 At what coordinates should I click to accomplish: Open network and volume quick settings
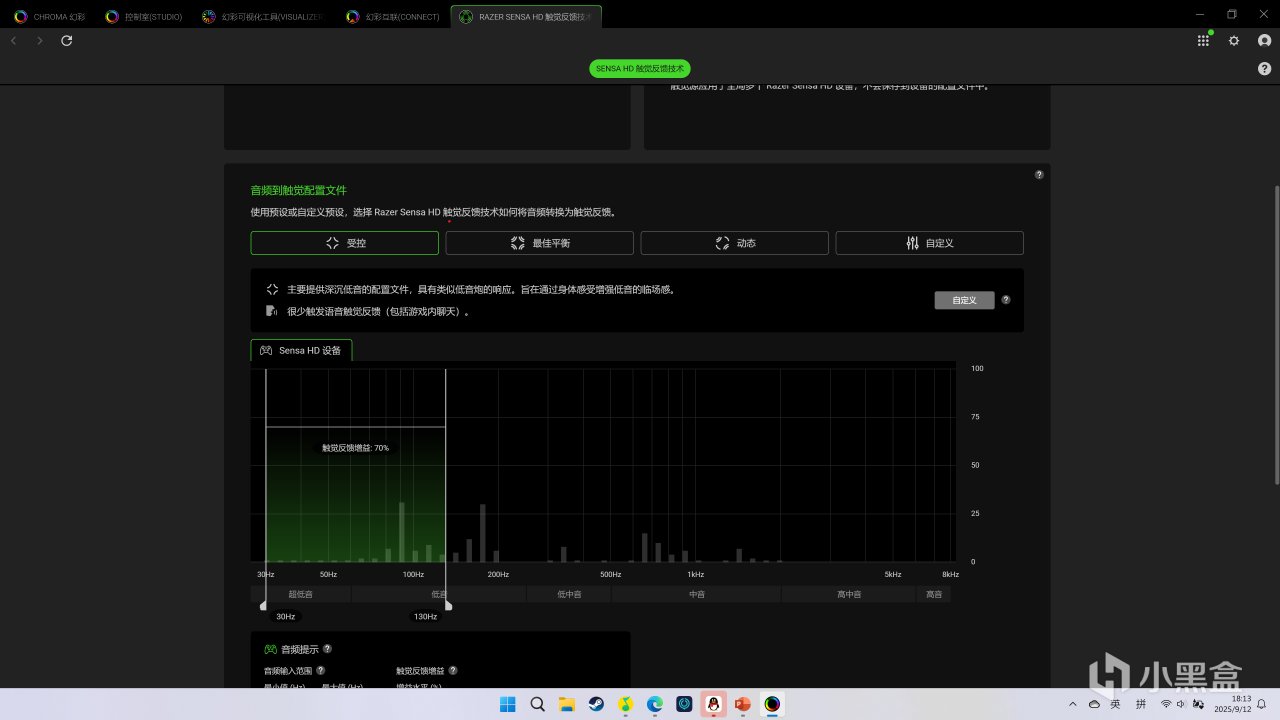click(x=1182, y=704)
